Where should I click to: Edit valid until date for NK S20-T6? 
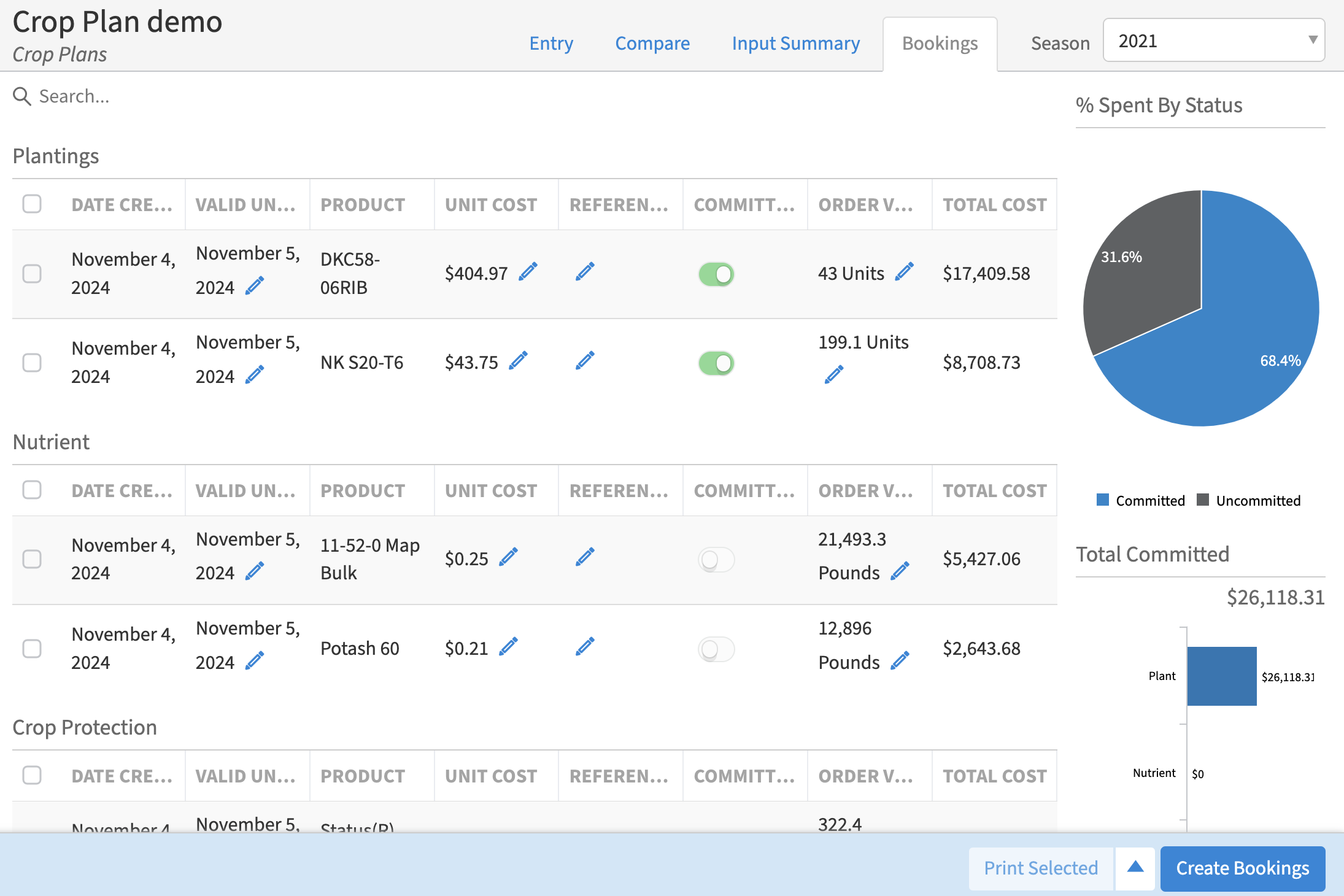click(x=254, y=374)
